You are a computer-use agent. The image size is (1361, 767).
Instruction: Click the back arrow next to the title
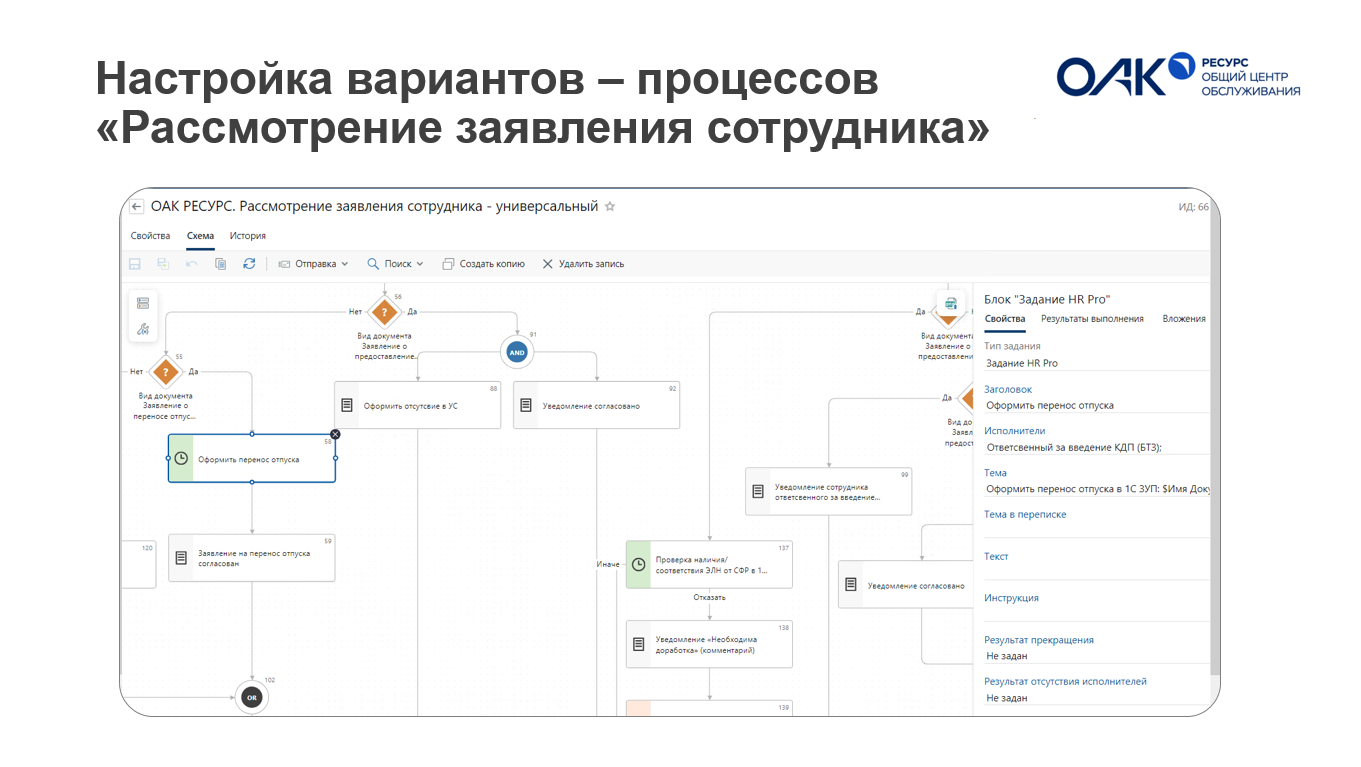click(137, 207)
